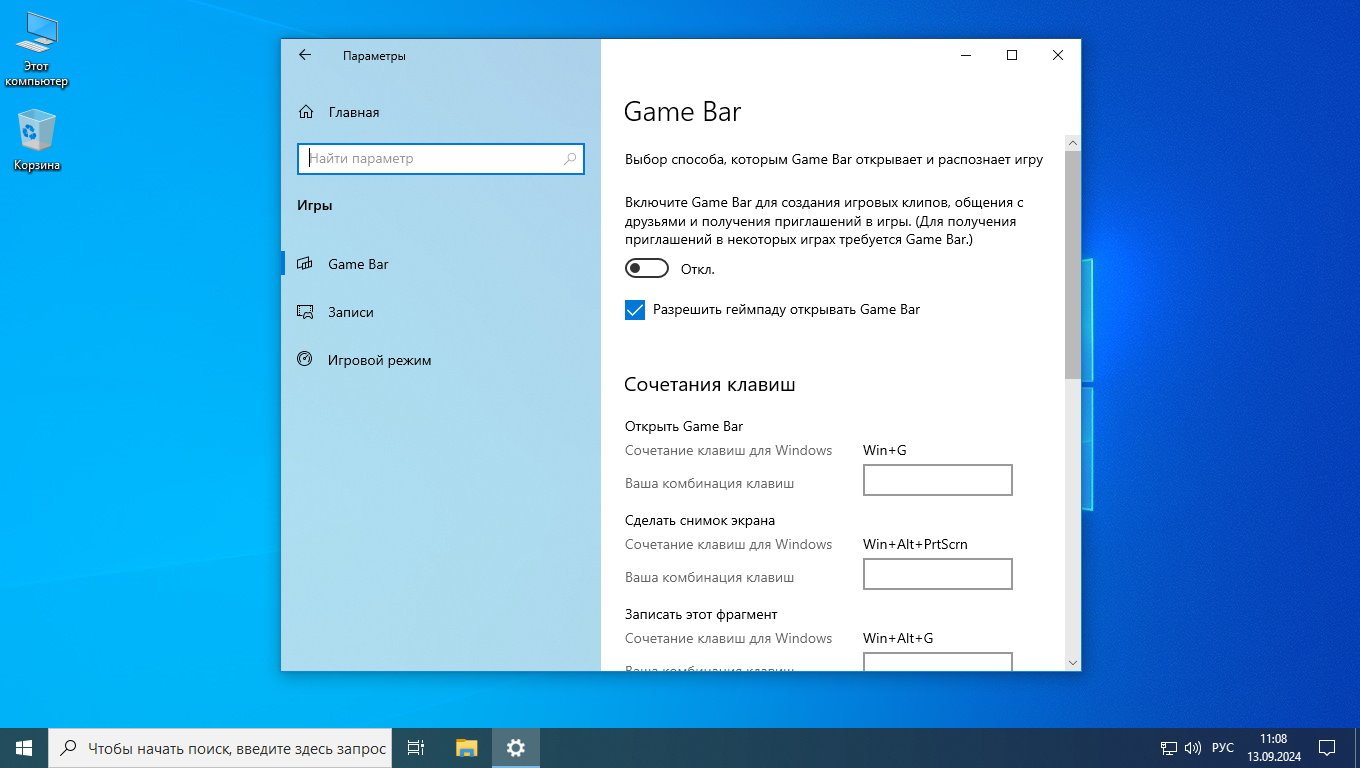This screenshot has width=1360, height=768.
Task: Open the Главная home page
Action: tap(353, 112)
